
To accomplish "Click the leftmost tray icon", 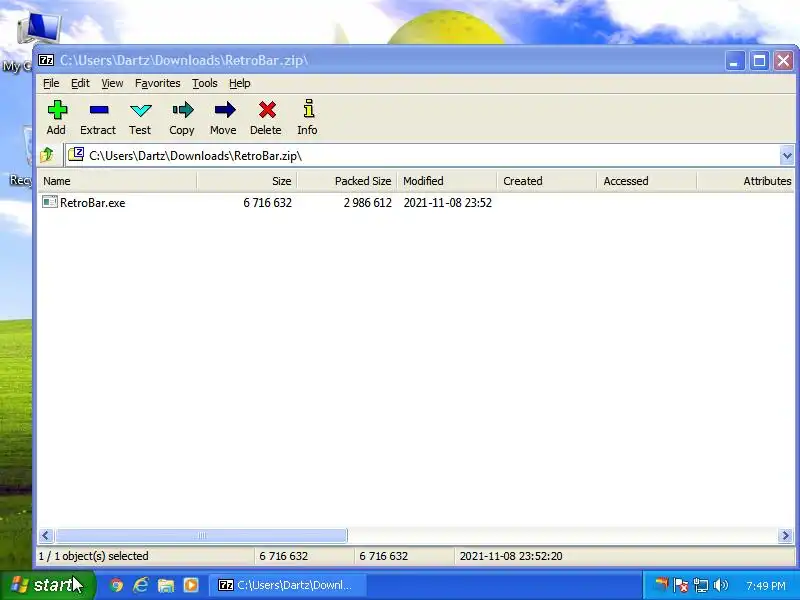I will [x=661, y=584].
